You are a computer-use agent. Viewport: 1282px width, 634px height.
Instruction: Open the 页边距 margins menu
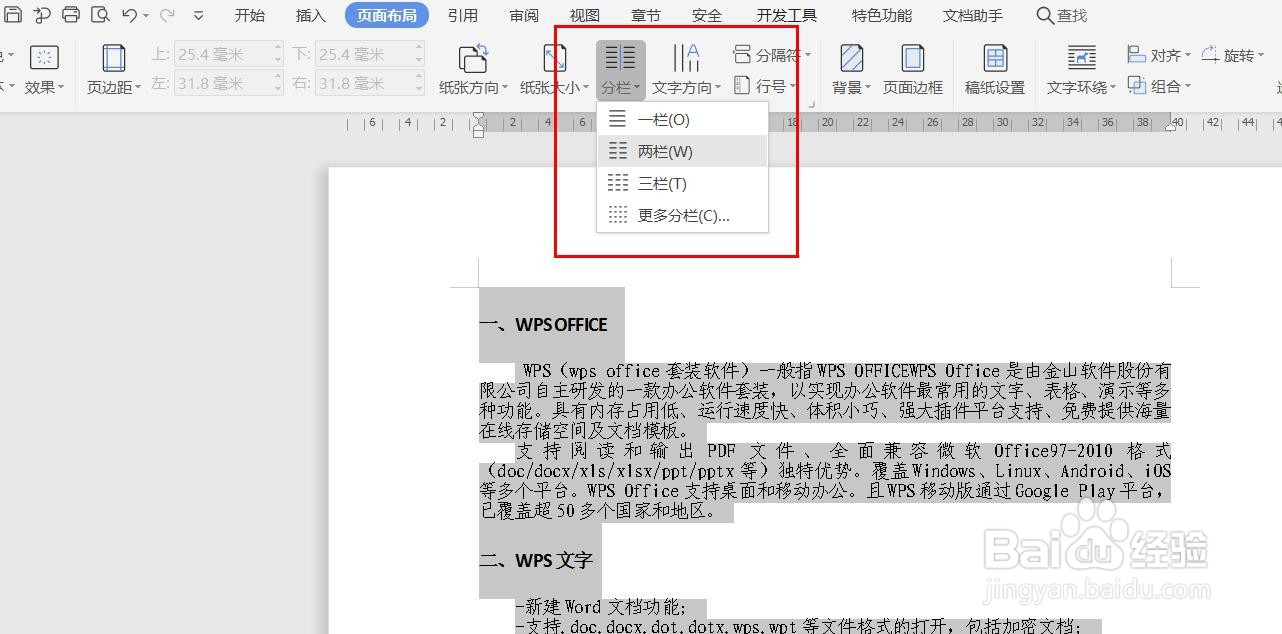point(113,69)
